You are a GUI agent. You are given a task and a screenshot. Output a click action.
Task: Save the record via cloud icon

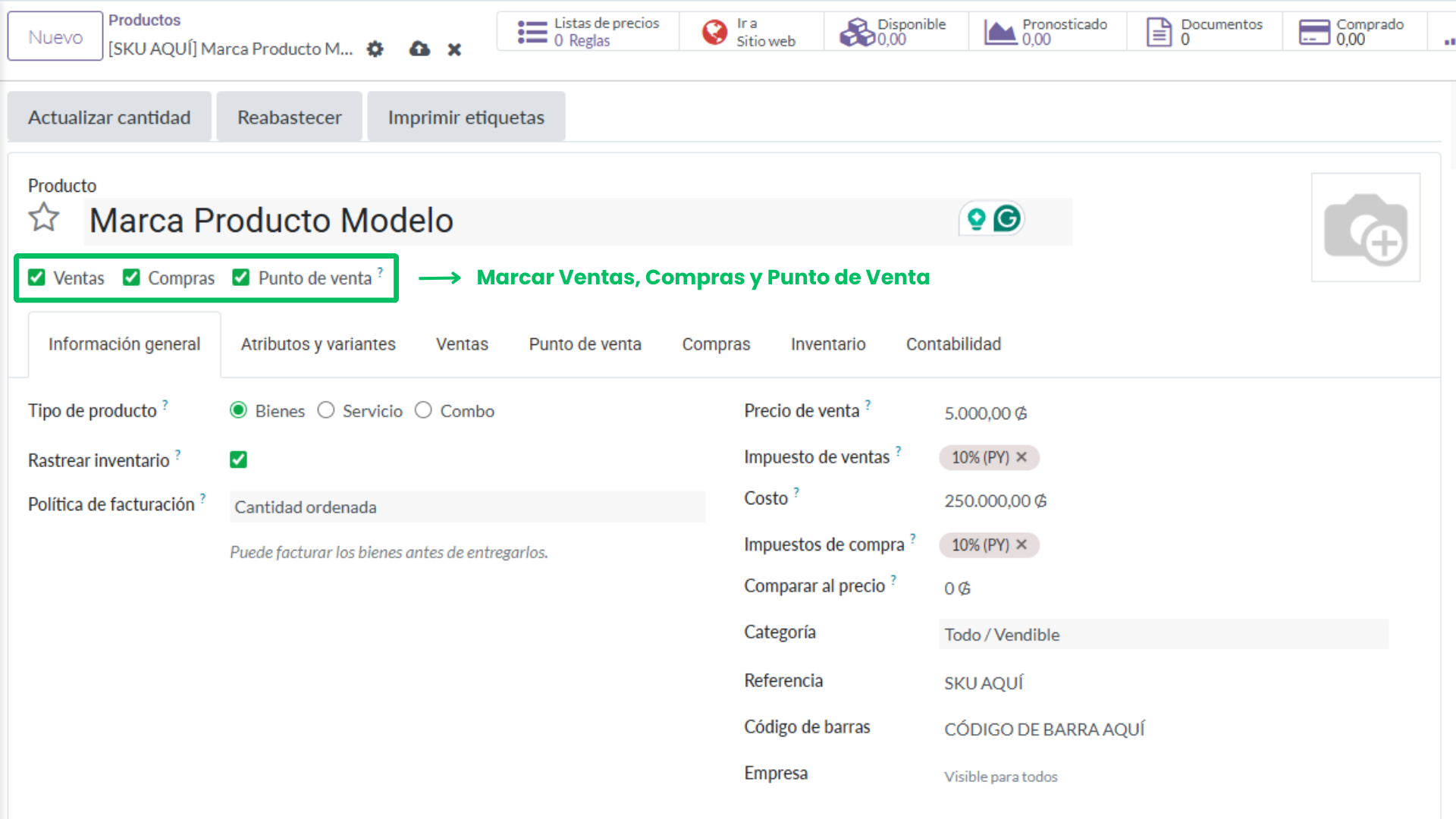pos(419,49)
